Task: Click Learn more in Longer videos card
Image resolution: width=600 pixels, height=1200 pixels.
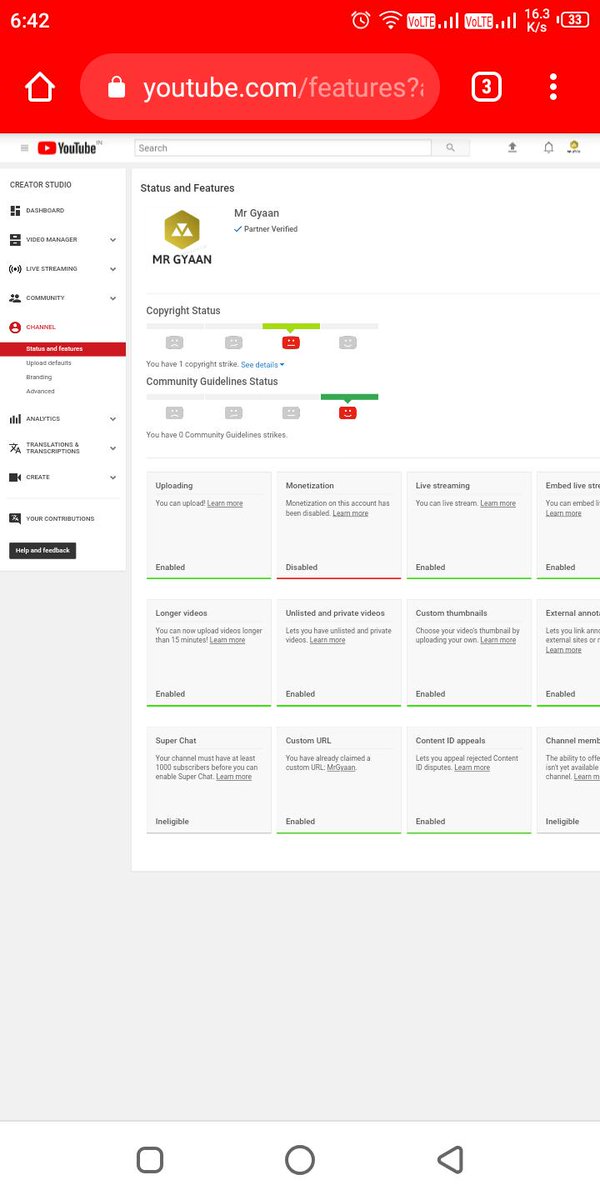Action: pos(228,641)
